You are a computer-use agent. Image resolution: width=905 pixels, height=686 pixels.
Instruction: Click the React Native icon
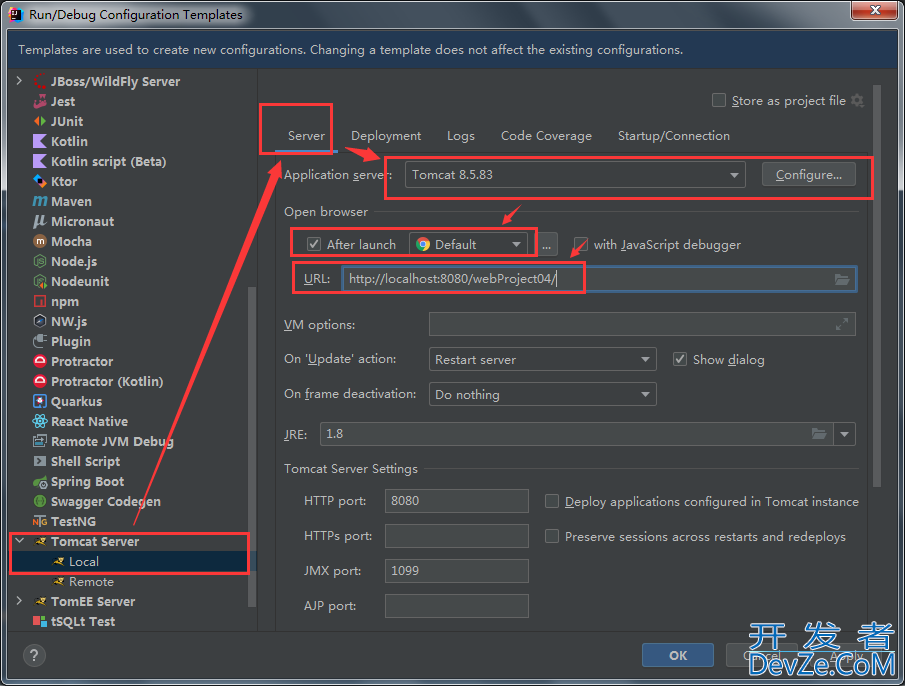click(x=40, y=421)
